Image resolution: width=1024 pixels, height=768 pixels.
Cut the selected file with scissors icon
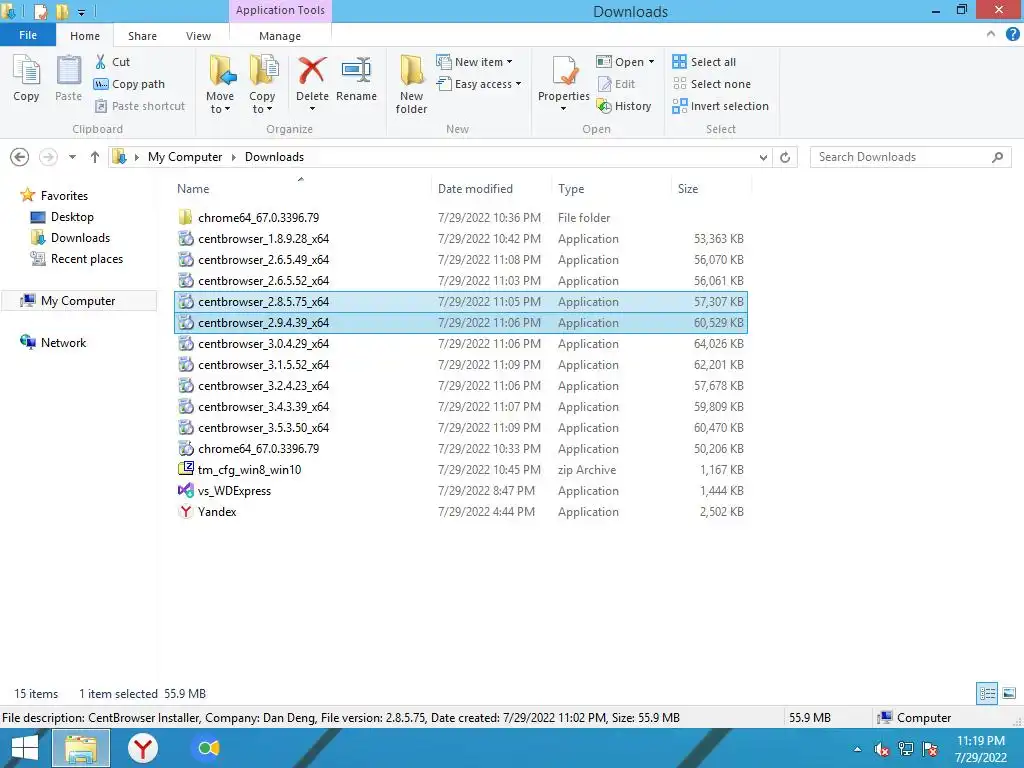[112, 62]
